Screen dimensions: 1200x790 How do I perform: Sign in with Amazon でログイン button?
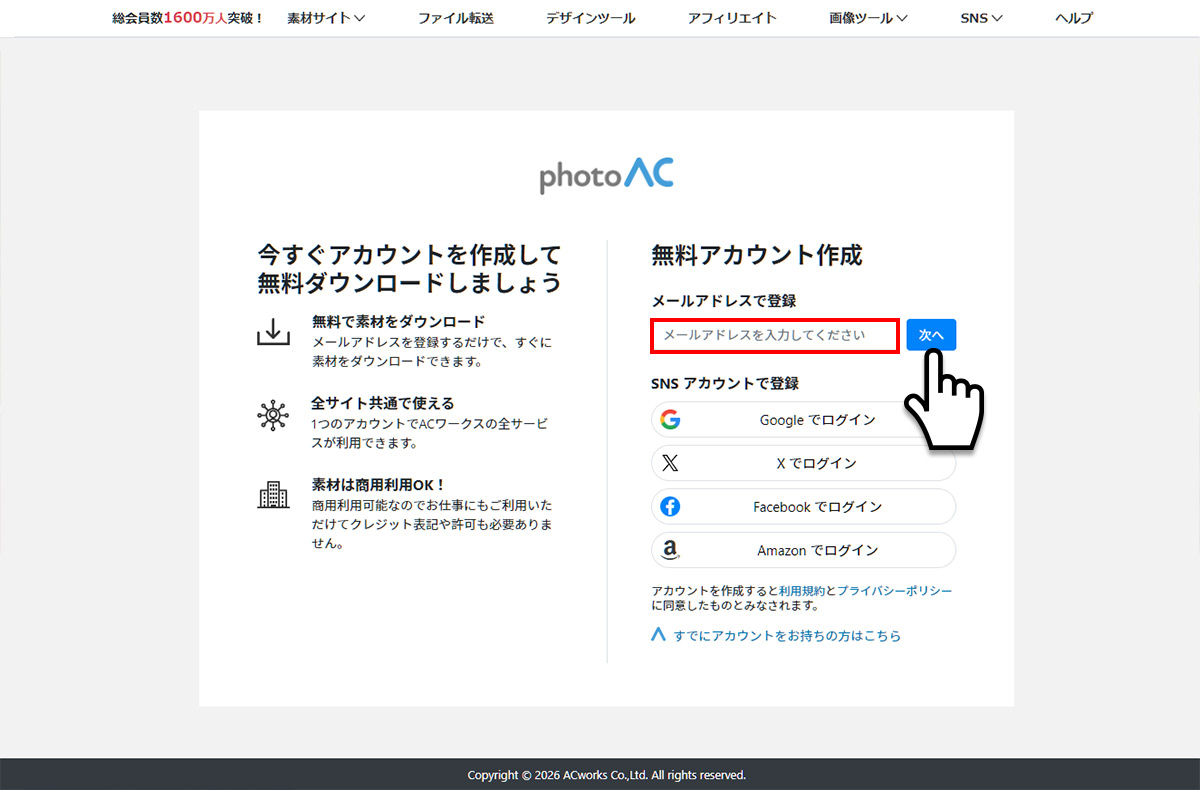point(803,550)
